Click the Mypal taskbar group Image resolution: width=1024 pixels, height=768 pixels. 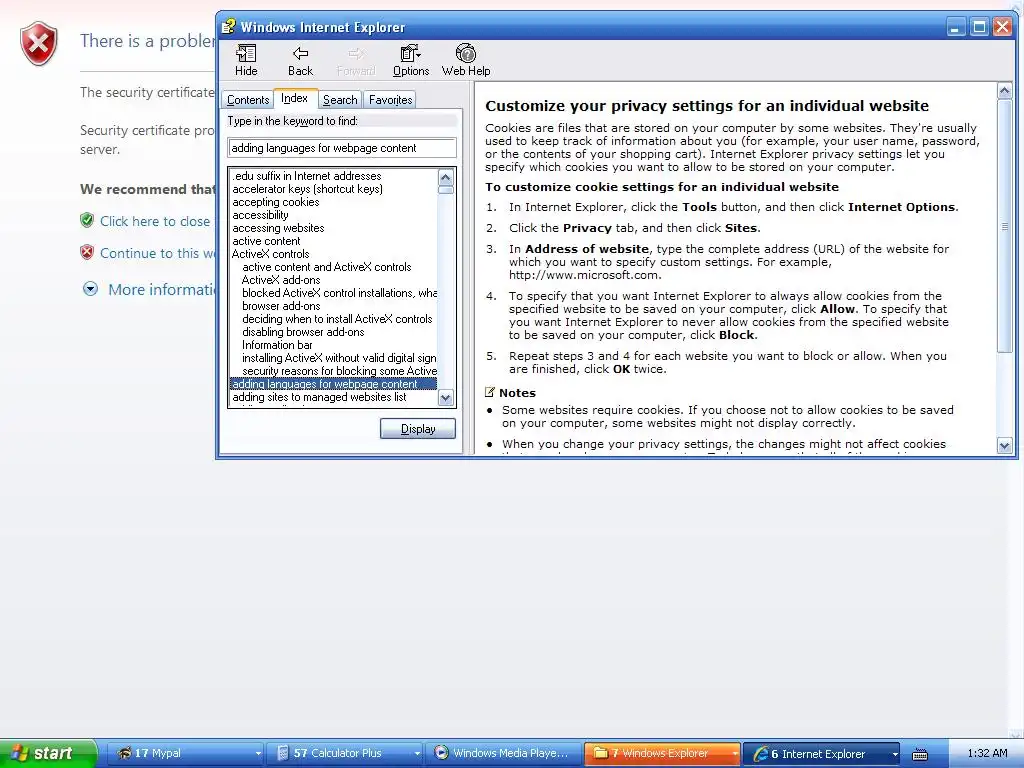[x=185, y=753]
